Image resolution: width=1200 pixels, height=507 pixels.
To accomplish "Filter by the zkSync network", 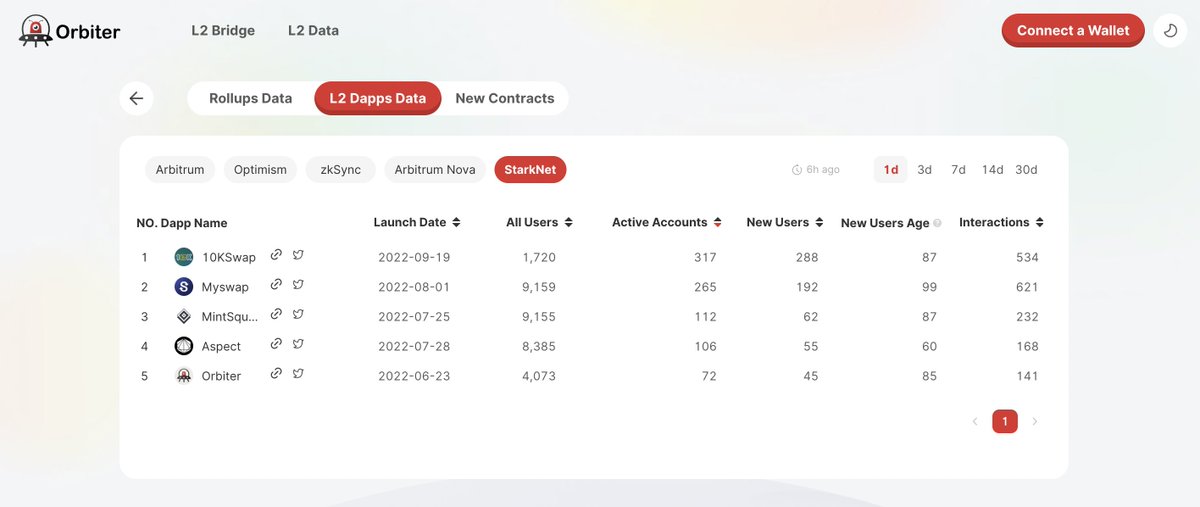I will point(341,170).
